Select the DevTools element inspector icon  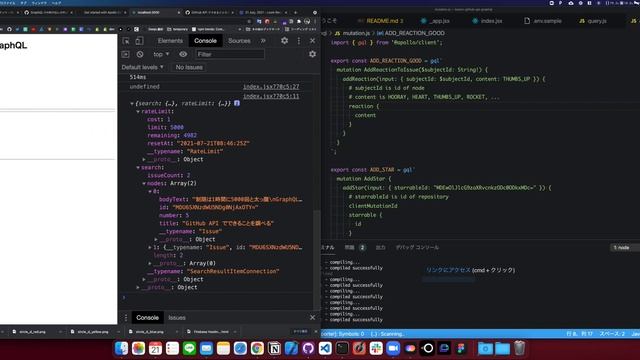click(x=126, y=41)
